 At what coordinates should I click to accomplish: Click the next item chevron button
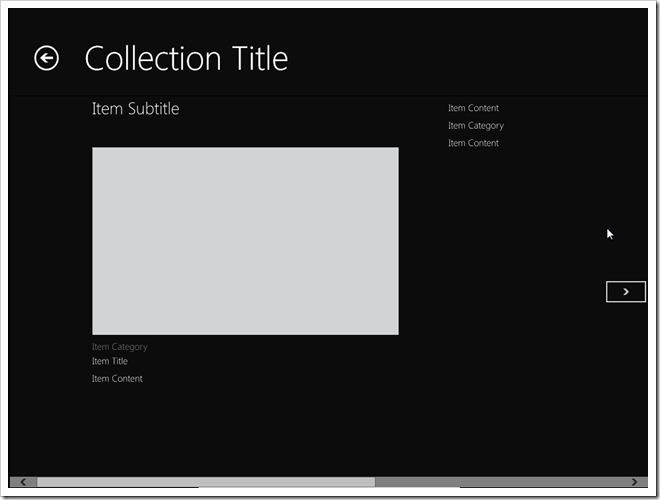[625, 292]
